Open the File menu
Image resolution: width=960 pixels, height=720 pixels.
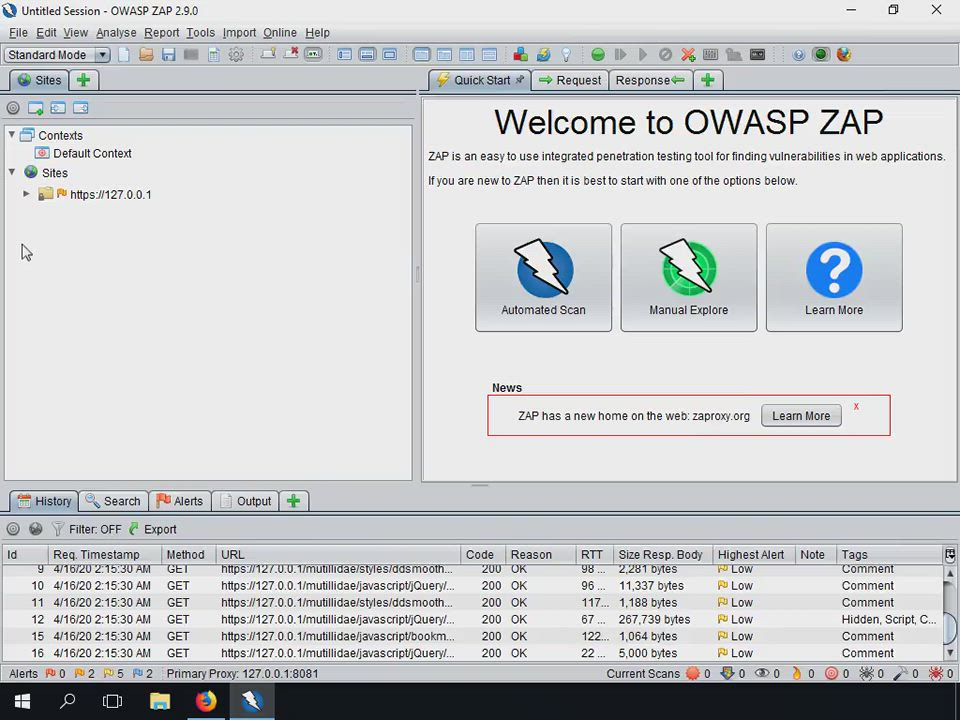tap(18, 33)
